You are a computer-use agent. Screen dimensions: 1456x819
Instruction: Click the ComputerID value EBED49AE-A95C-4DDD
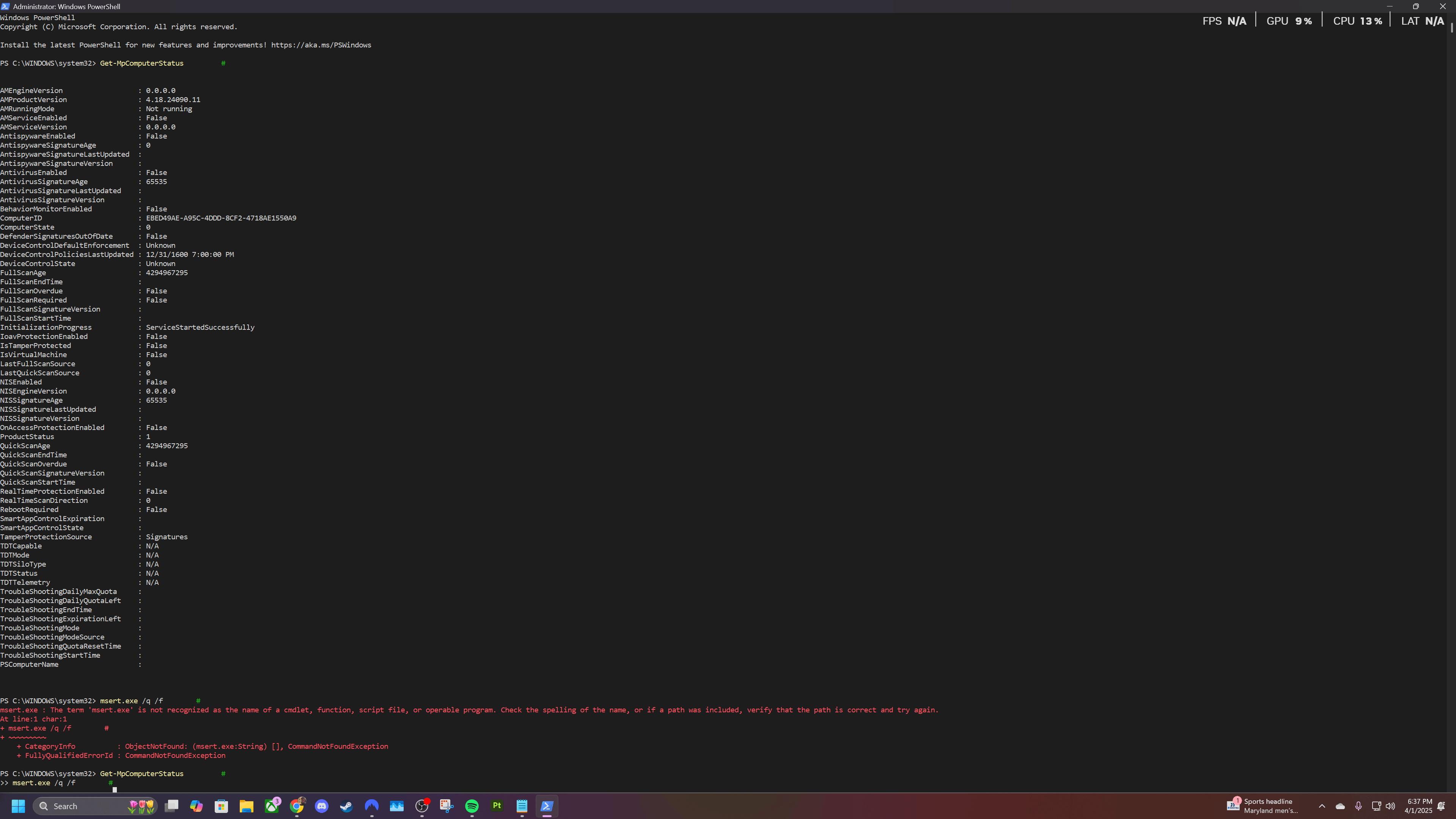point(221,218)
